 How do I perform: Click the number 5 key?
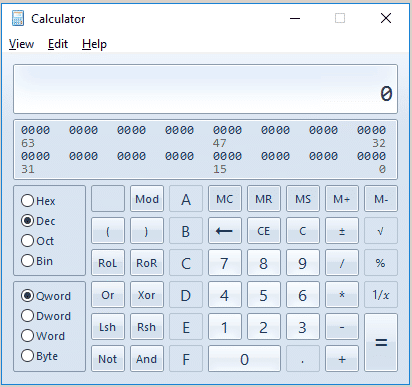click(264, 295)
